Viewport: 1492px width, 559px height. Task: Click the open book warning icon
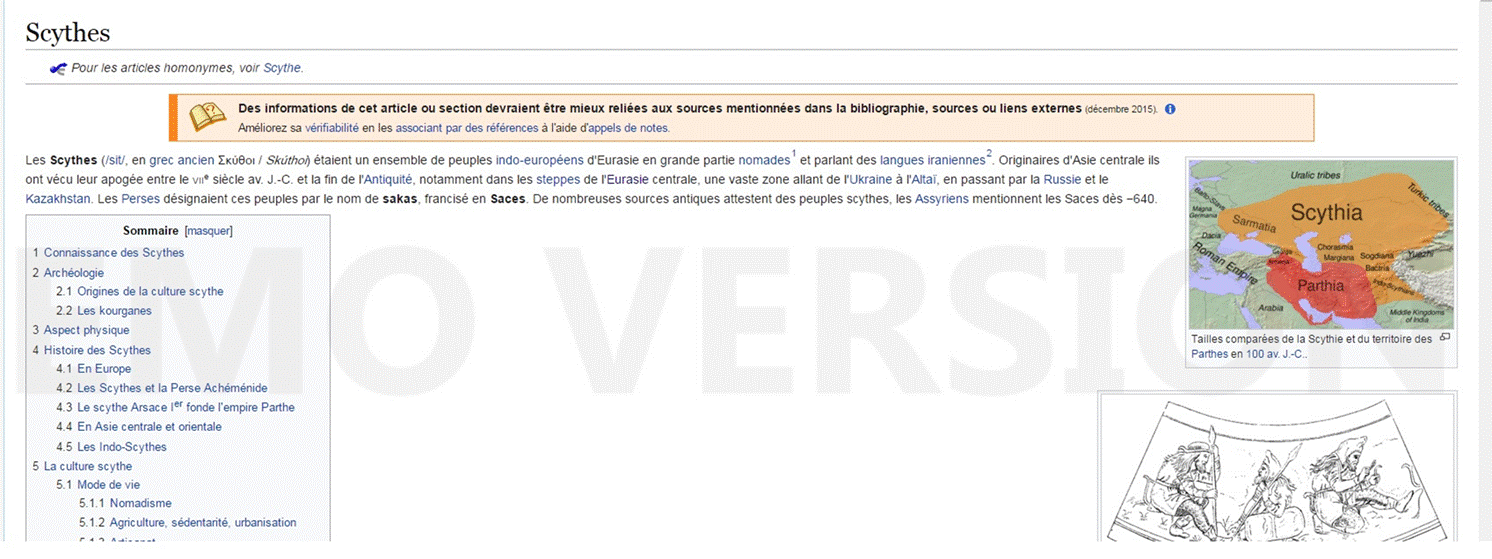coord(208,117)
